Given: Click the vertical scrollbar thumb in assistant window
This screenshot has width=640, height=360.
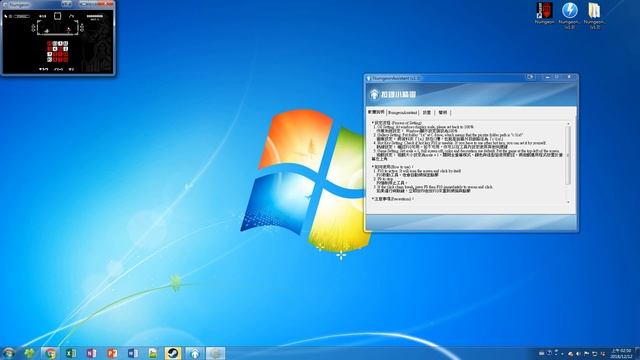Looking at the screenshot, I should pos(568,155).
